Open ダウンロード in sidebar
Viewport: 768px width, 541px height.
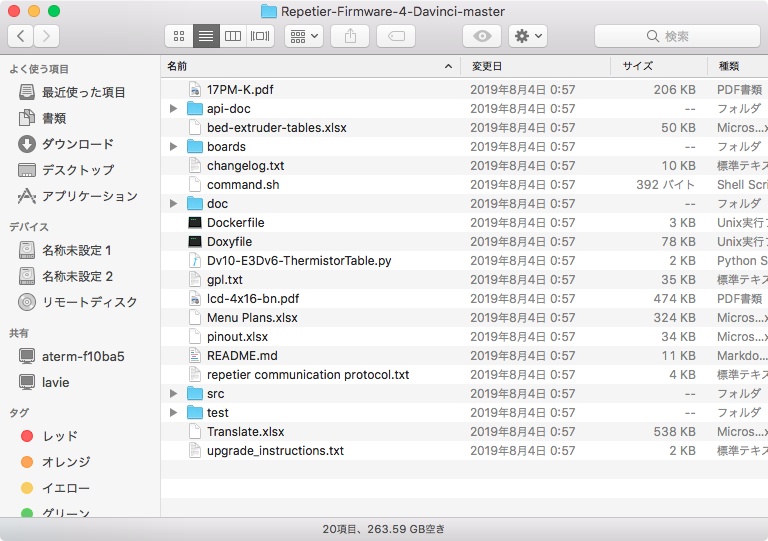[77, 144]
